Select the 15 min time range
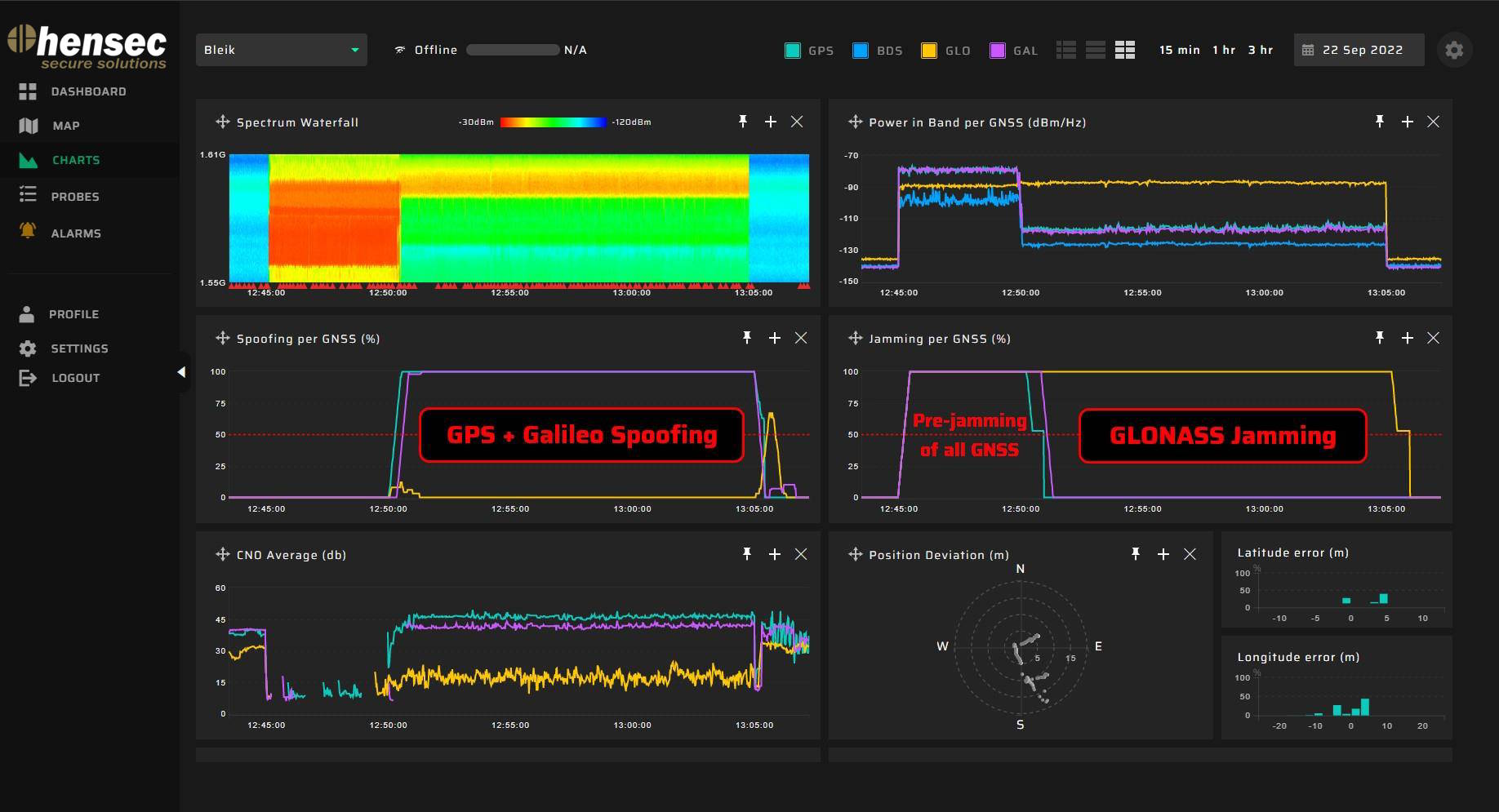This screenshot has width=1499, height=812. tap(1179, 50)
